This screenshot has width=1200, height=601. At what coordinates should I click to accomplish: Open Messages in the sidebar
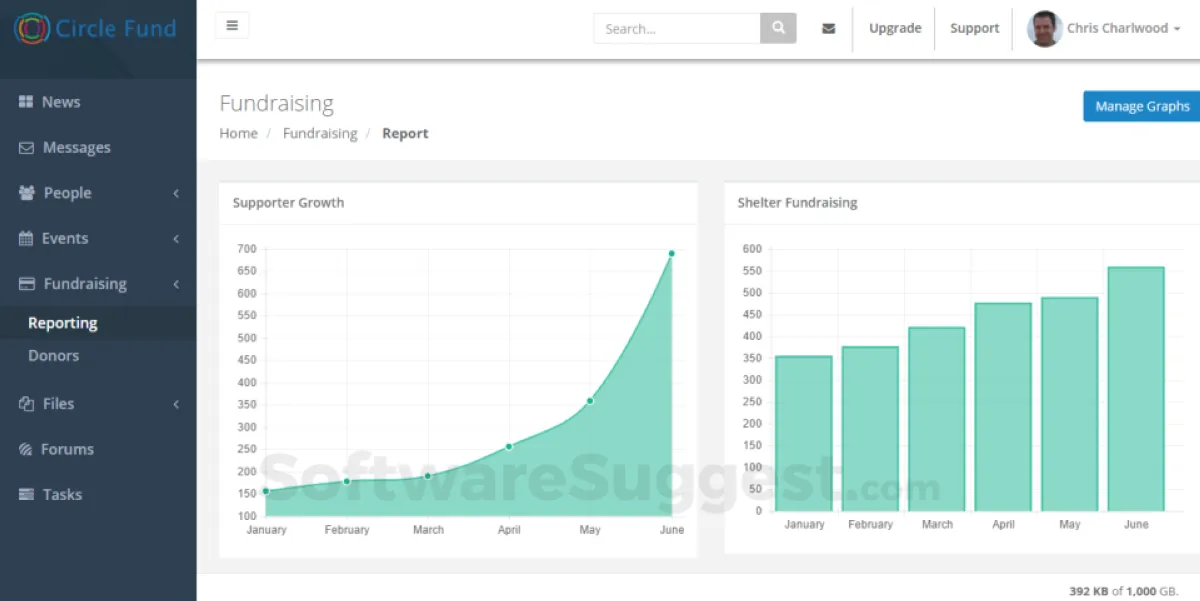(x=76, y=148)
